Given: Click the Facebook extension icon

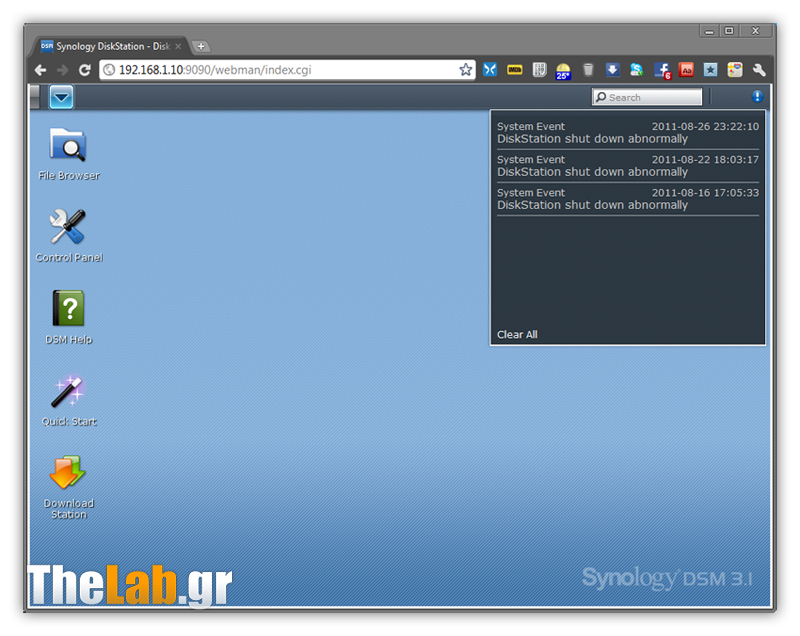Looking at the screenshot, I should pyautogui.click(x=662, y=70).
